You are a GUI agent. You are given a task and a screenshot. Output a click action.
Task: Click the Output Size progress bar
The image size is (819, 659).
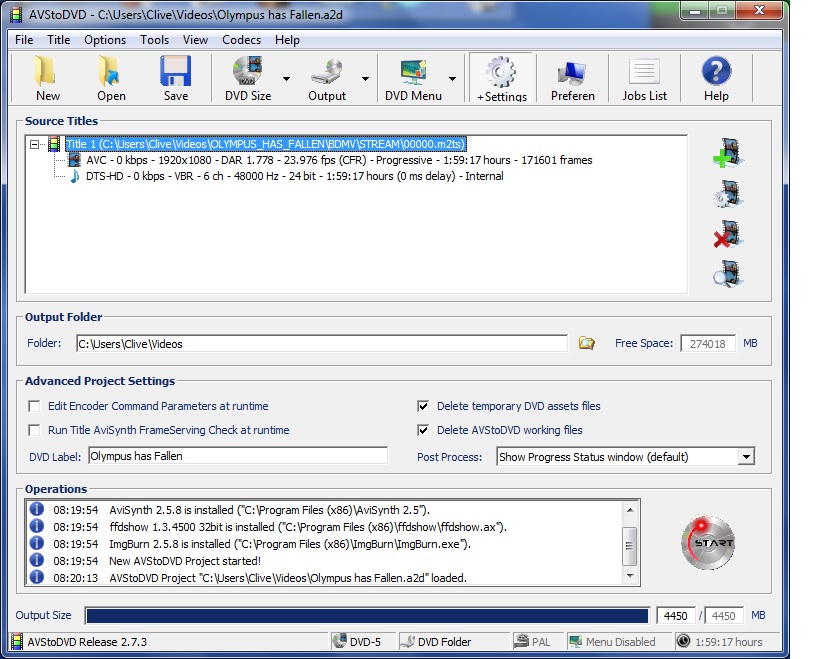coord(367,616)
